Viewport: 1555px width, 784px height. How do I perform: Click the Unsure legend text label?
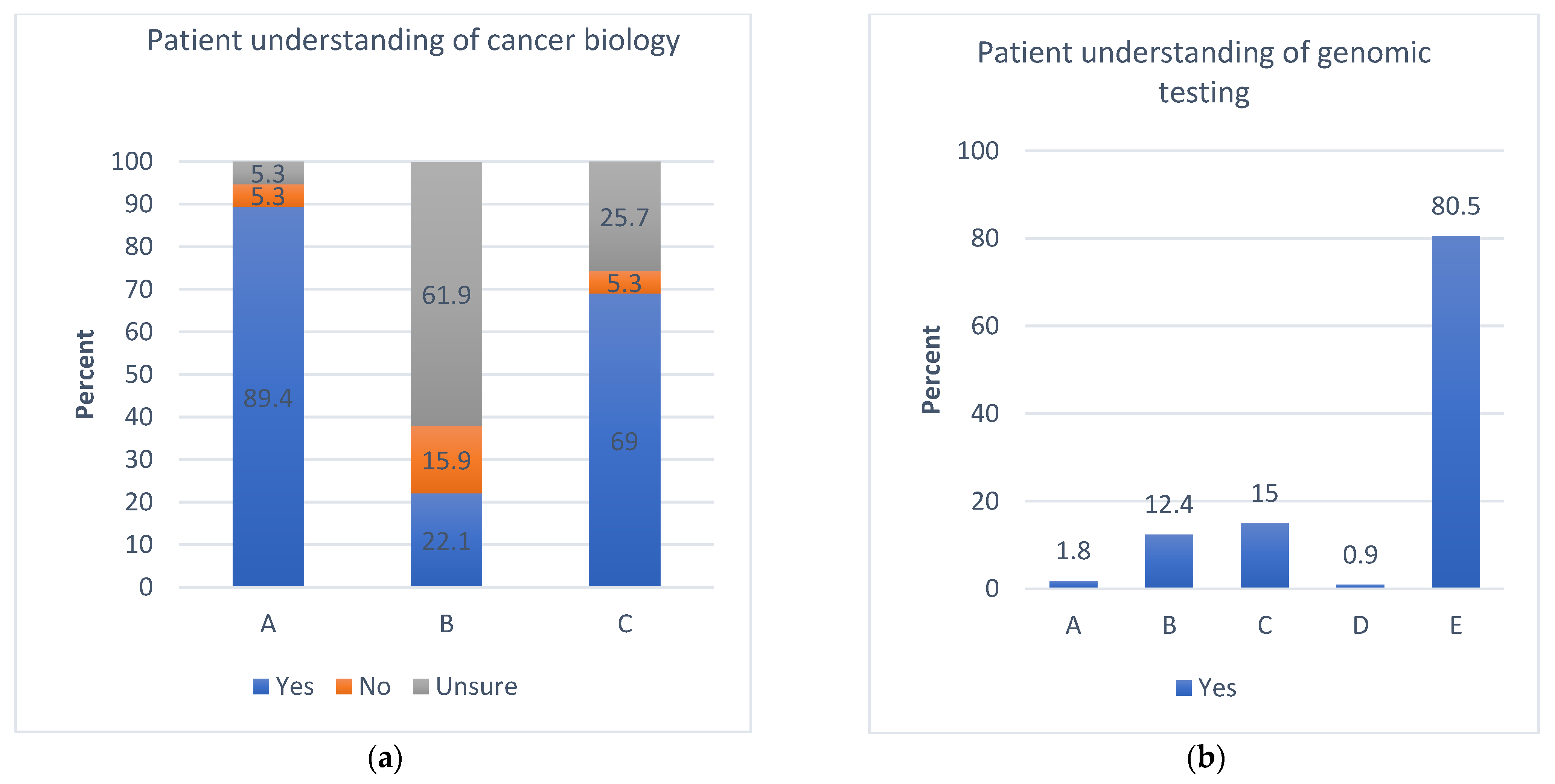click(x=476, y=687)
